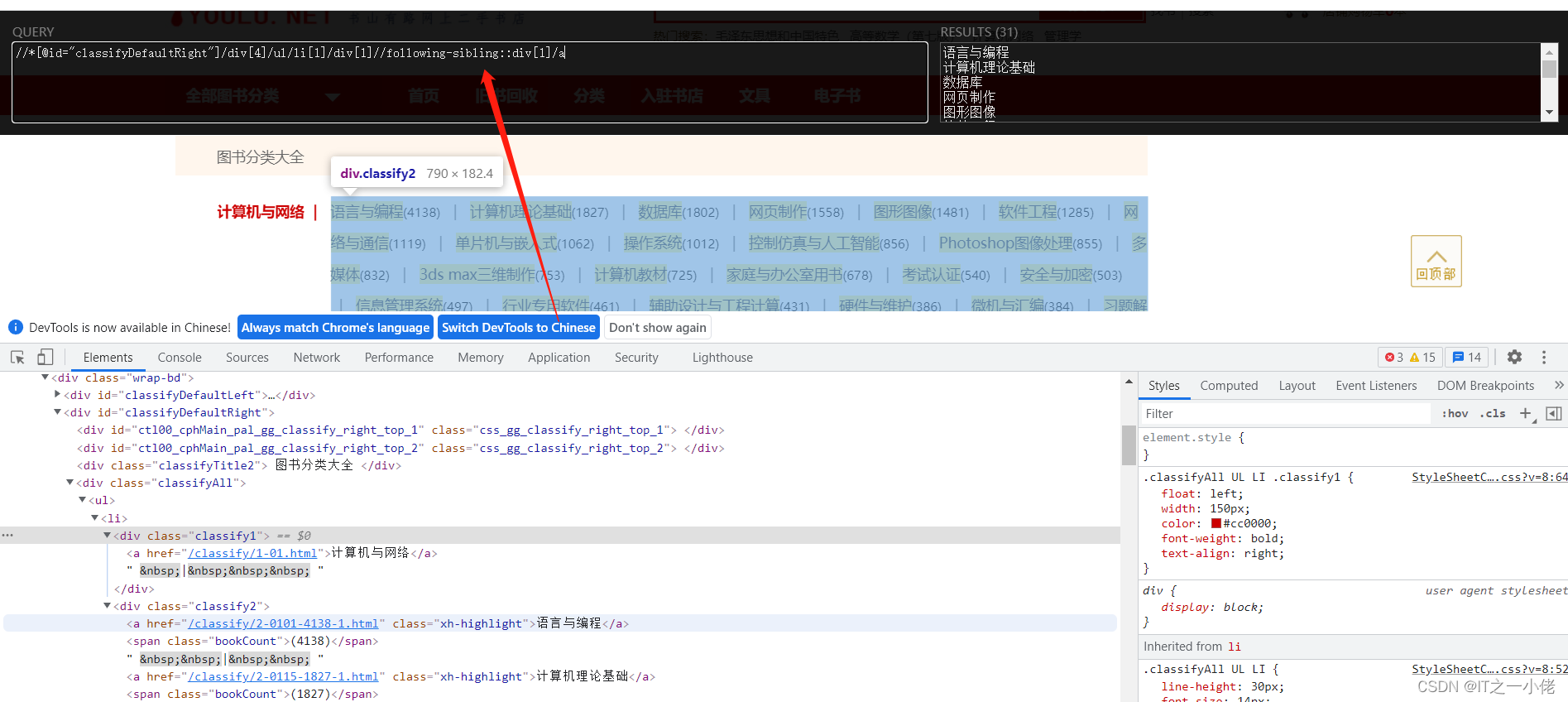This screenshot has height=702, width=1568.
Task: Open the Lighthouse tab
Action: (722, 357)
